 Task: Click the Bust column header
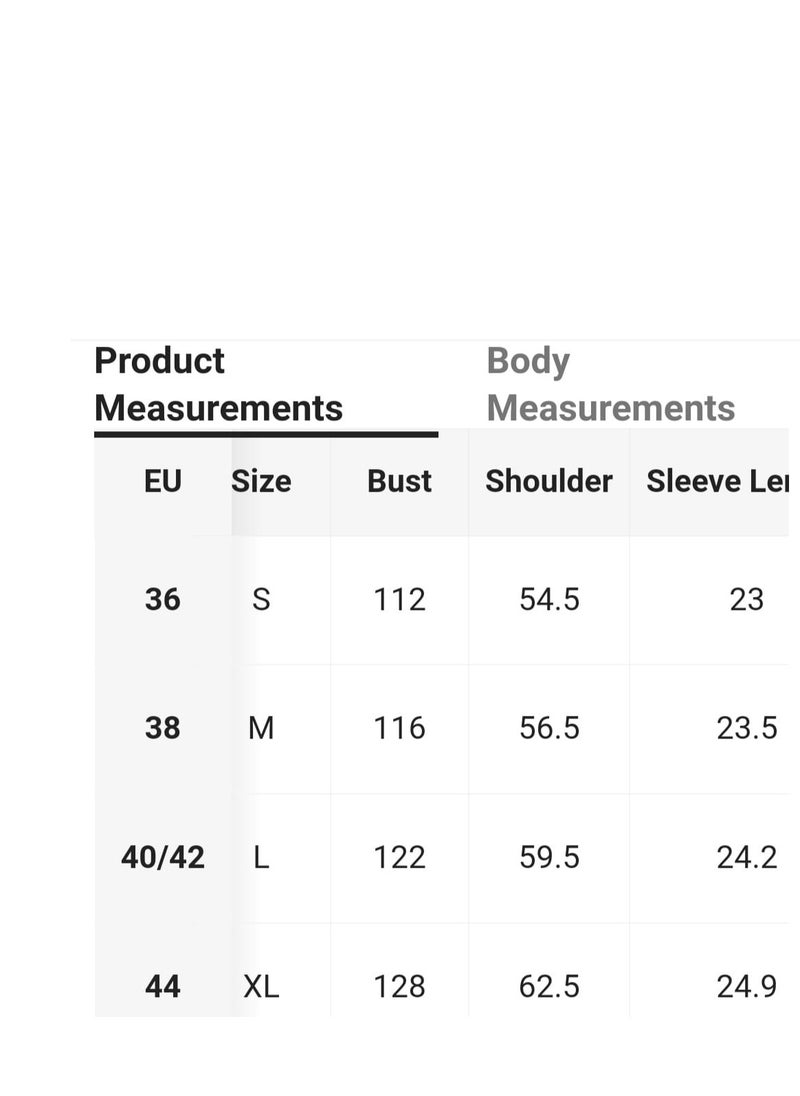(x=400, y=482)
